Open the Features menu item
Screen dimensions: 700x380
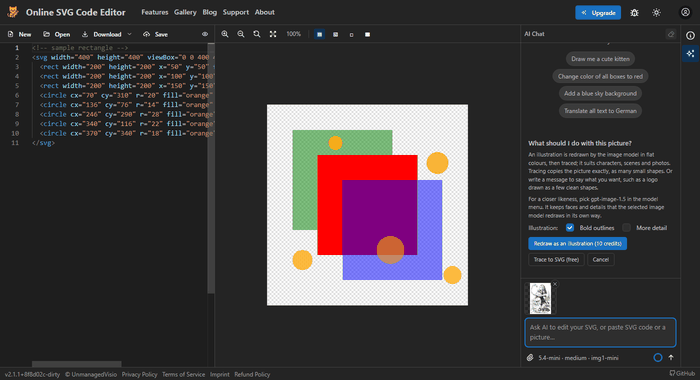click(x=154, y=12)
